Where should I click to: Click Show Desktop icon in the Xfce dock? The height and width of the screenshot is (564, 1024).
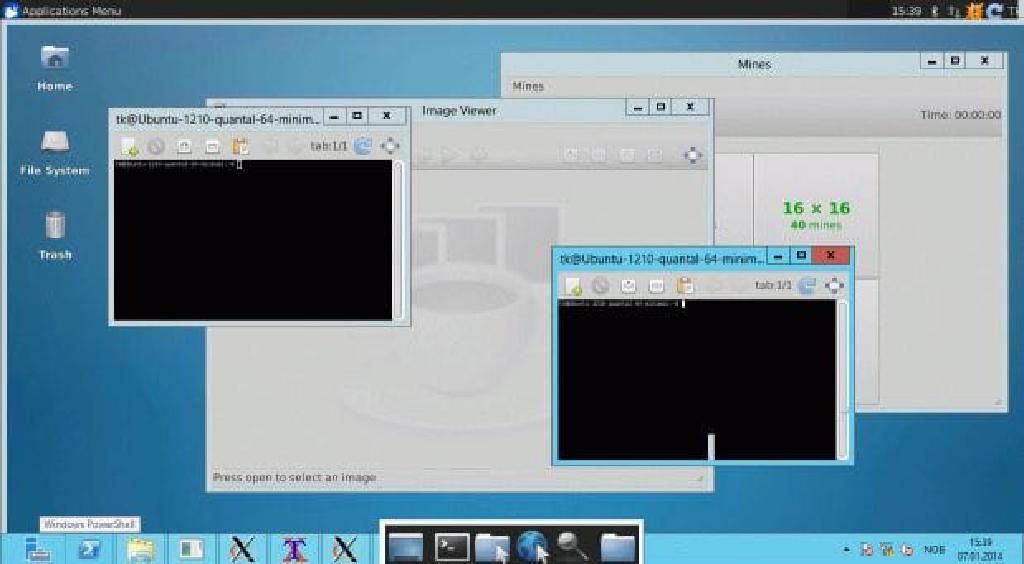point(405,546)
